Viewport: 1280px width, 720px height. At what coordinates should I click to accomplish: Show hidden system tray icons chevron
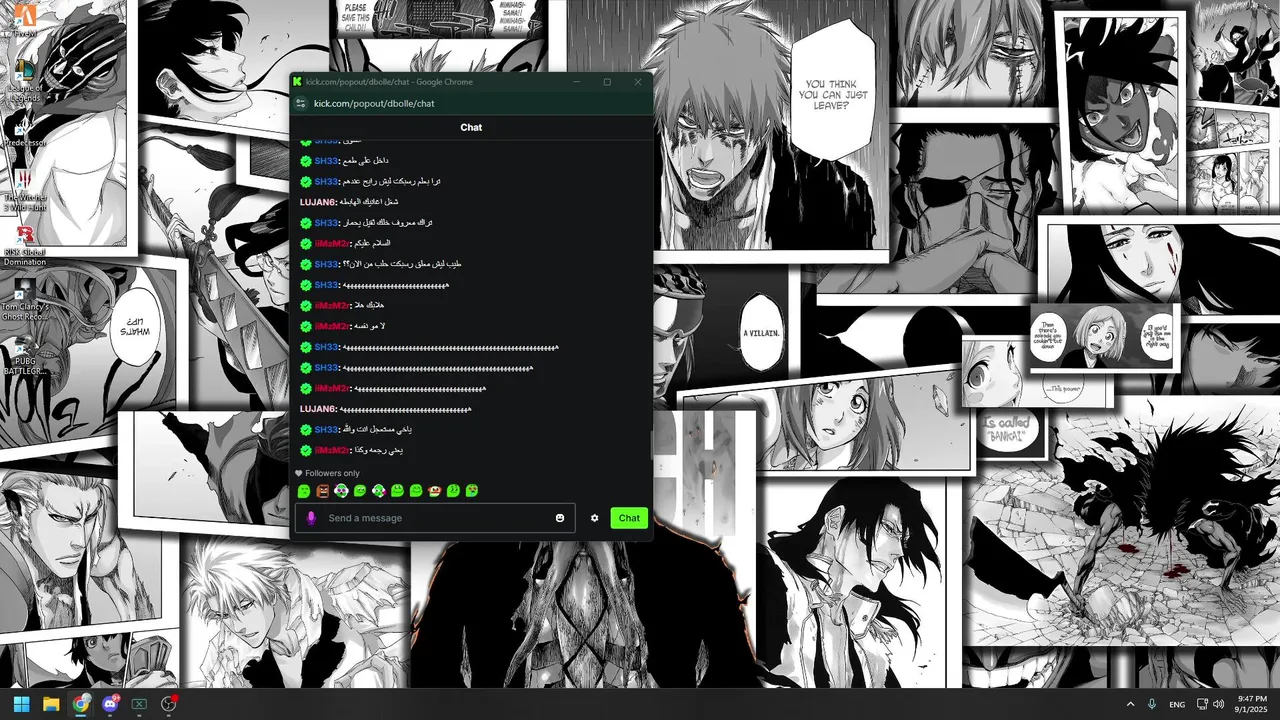coord(1130,704)
